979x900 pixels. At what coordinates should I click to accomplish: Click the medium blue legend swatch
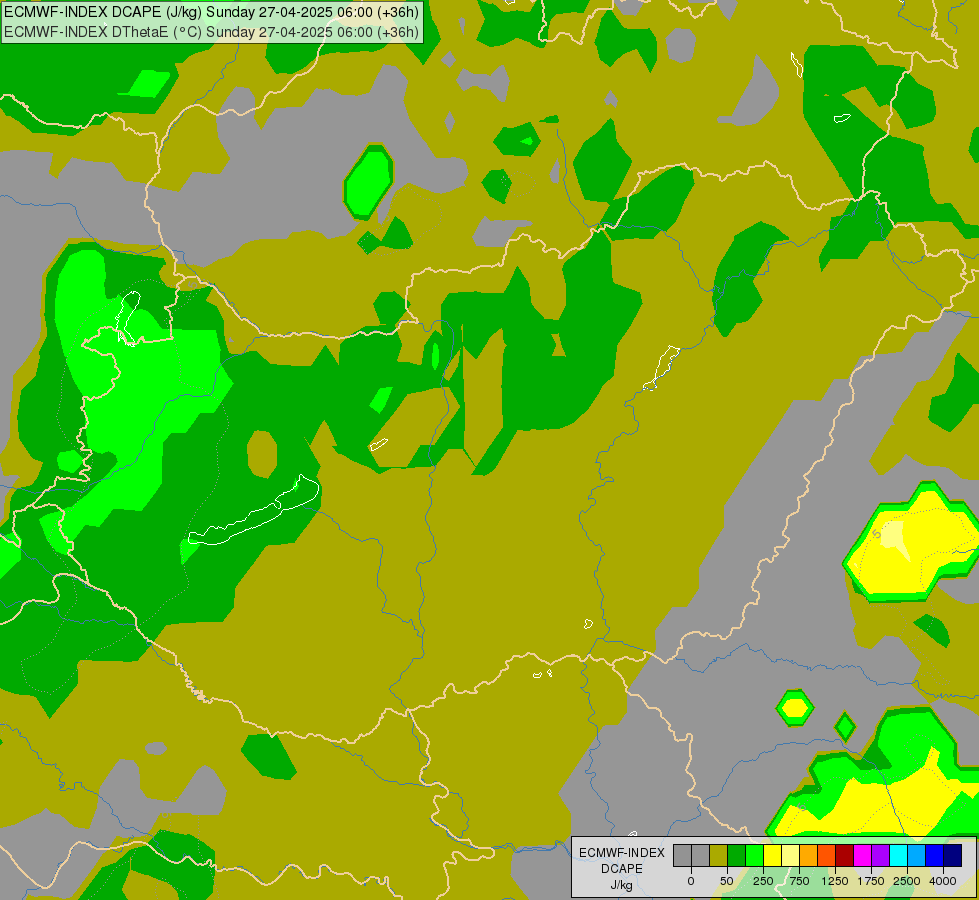(x=935, y=856)
